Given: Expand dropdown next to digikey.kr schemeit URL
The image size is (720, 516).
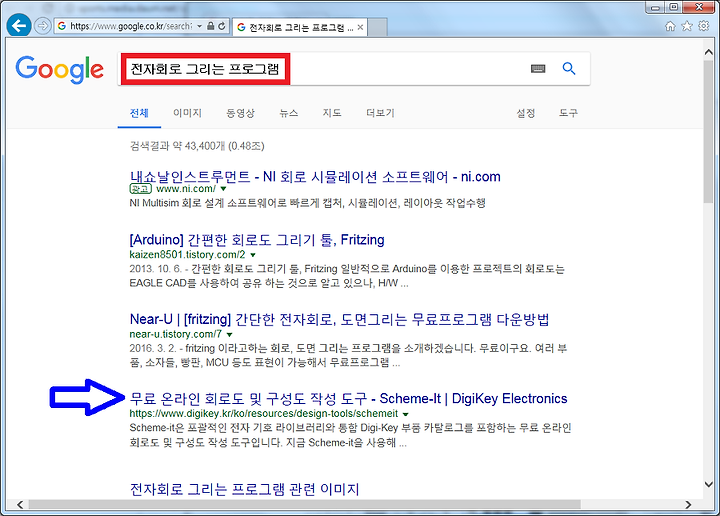Looking at the screenshot, I should 405,414.
